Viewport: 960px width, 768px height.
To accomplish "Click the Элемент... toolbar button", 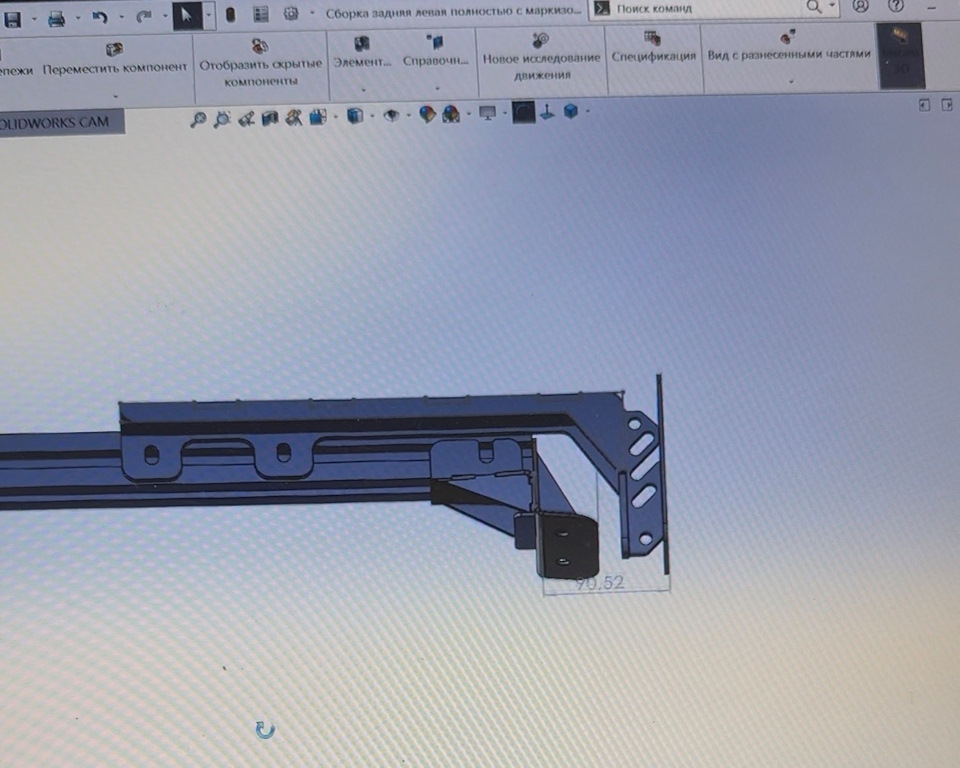I will tap(362, 53).
